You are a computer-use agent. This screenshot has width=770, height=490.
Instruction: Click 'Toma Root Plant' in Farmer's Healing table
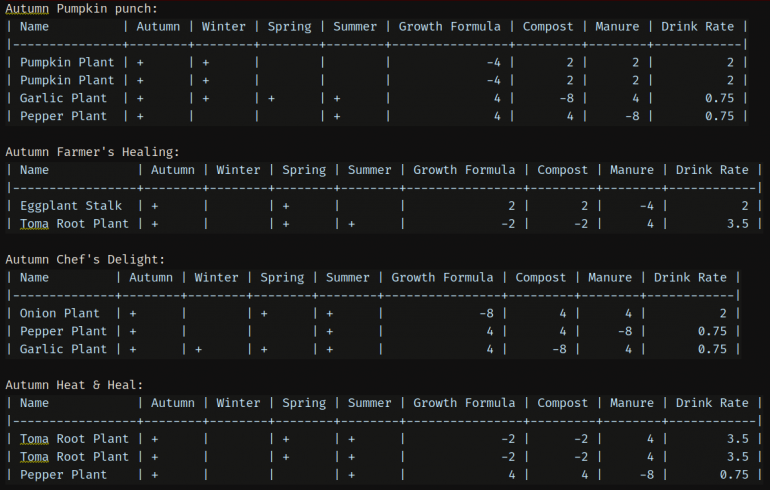coord(74,224)
